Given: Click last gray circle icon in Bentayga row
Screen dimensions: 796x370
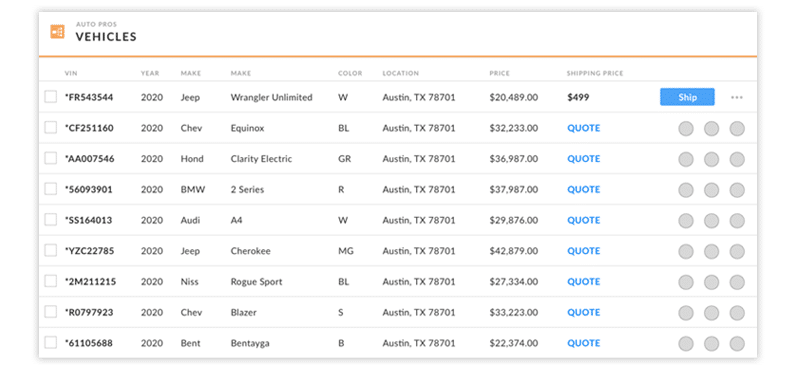Looking at the screenshot, I should (x=737, y=344).
